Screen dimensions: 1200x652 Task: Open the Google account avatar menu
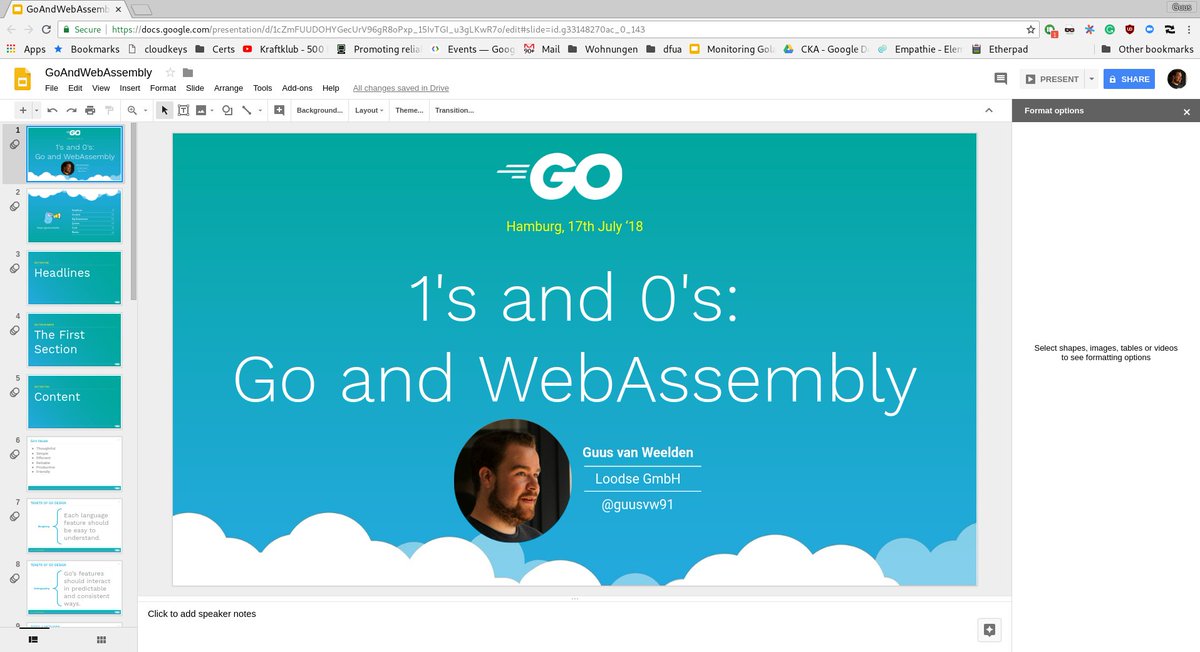[x=1176, y=79]
